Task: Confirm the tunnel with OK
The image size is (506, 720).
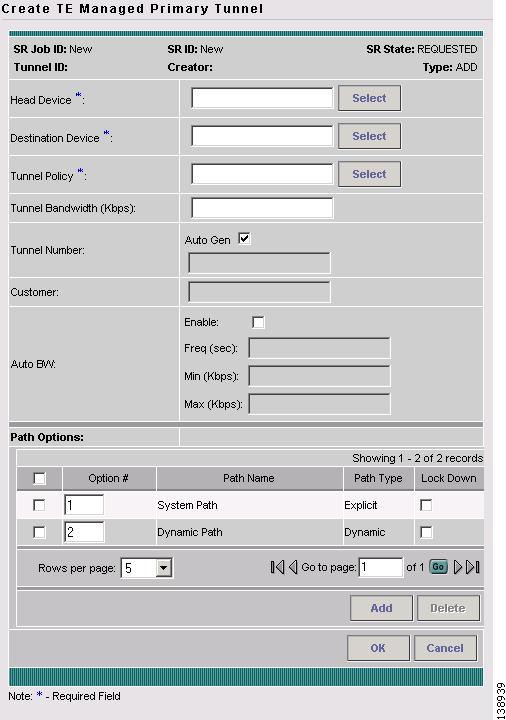Action: [x=378, y=648]
